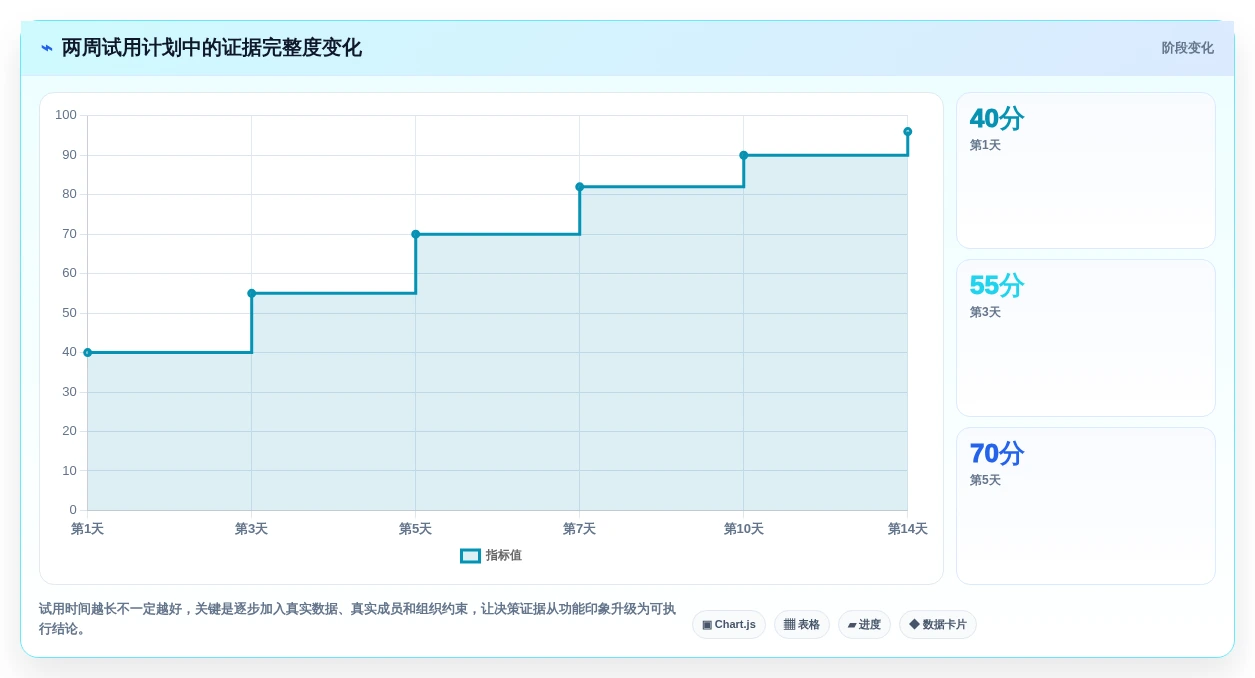
Task: Toggle the 指标值 legend swatch
Action: click(x=470, y=556)
